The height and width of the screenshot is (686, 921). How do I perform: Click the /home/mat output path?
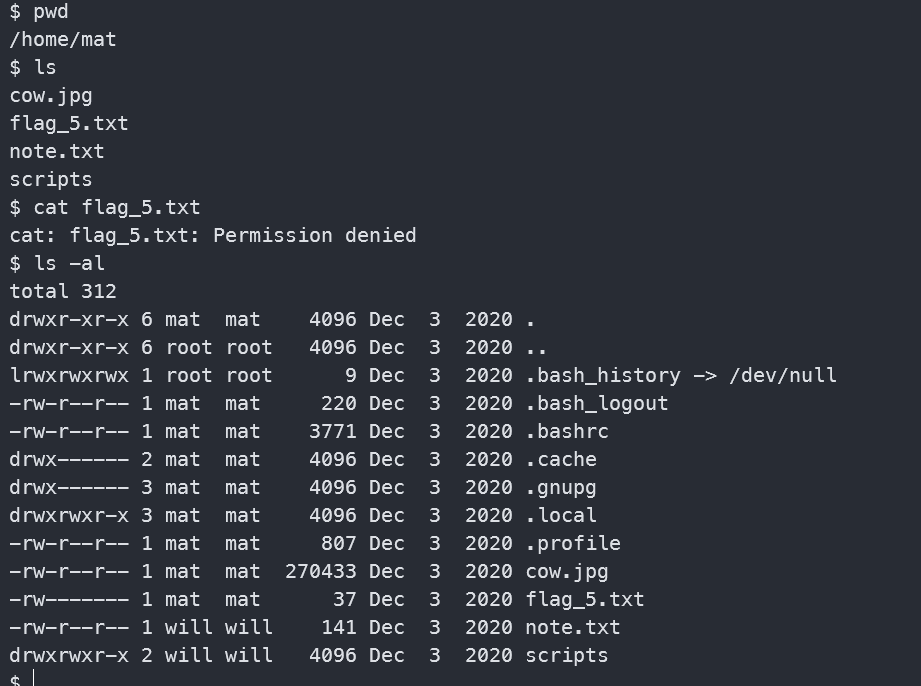tap(63, 40)
